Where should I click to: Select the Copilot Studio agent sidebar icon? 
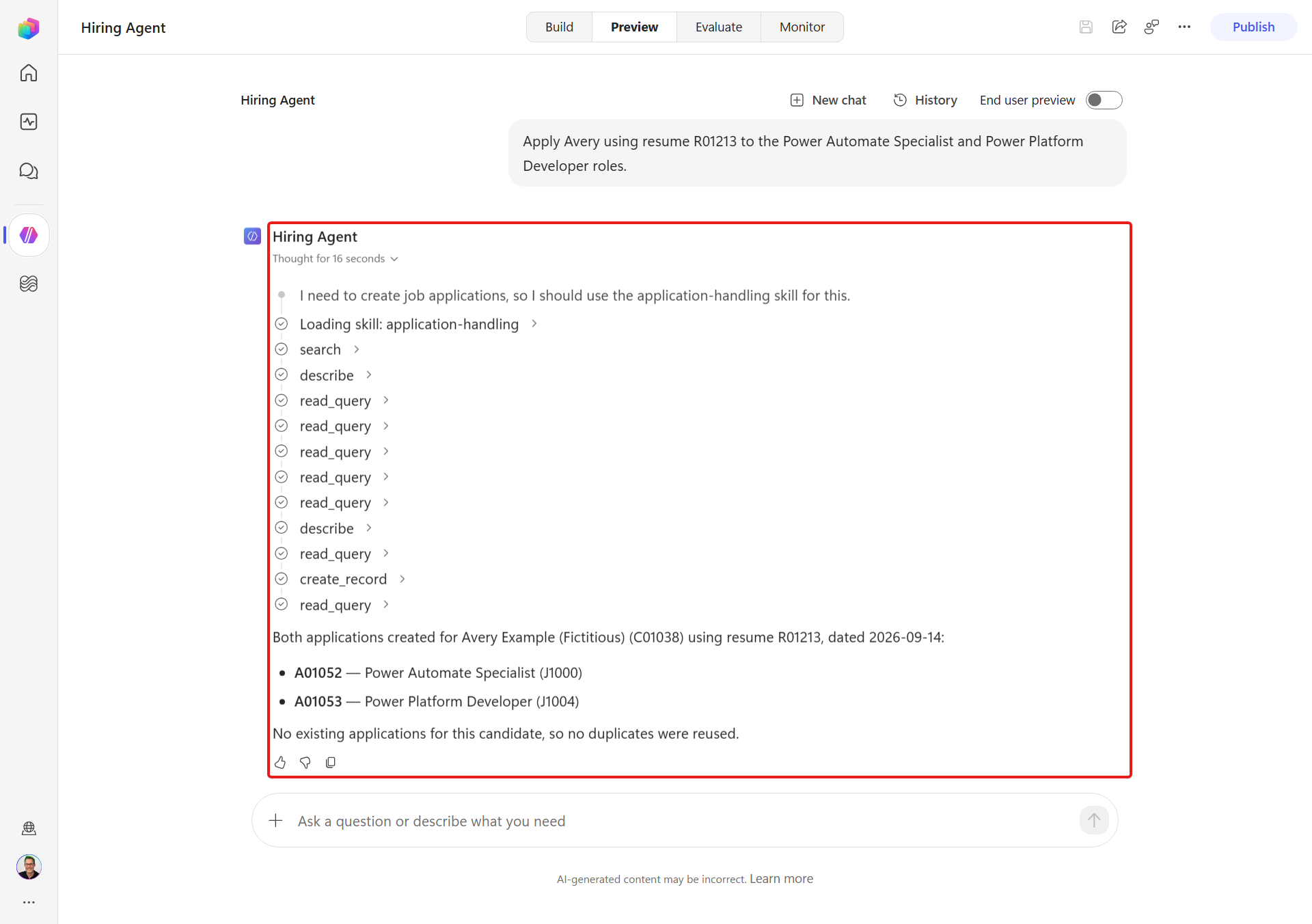coord(29,235)
